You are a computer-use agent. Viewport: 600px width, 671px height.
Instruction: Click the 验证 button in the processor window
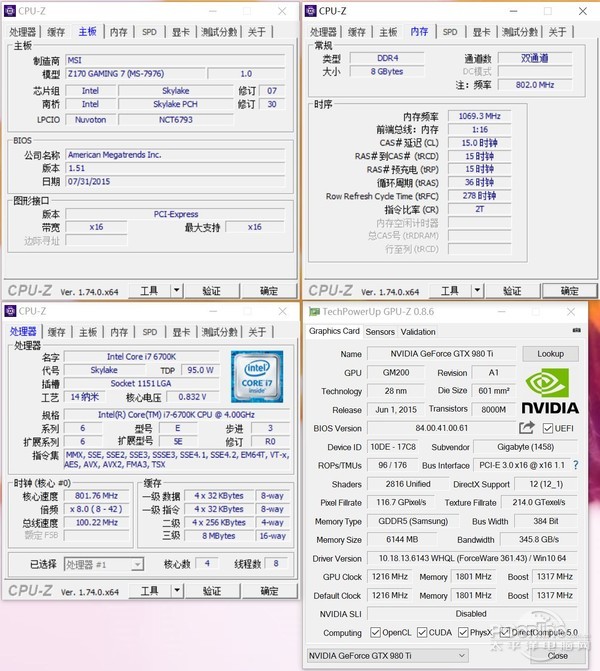[x=212, y=591]
